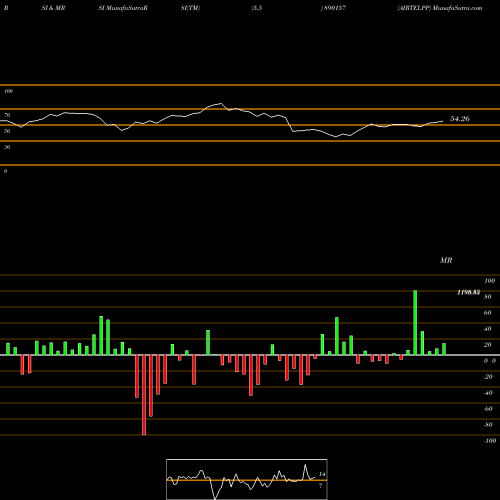The image size is (500, 500).
Task: Click the SI & MR header text
Action: 53,8
